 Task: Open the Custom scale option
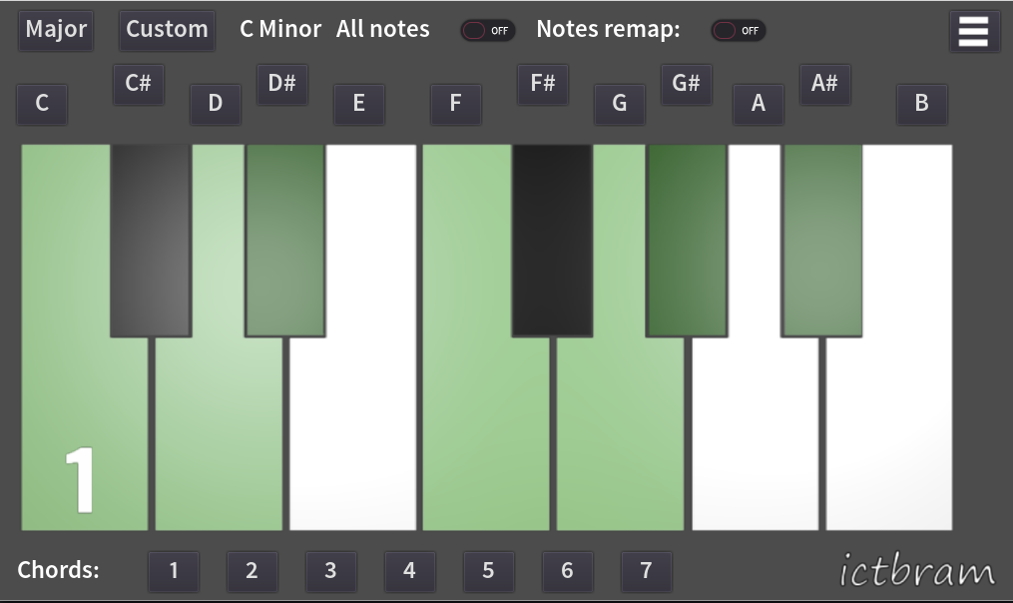(167, 30)
